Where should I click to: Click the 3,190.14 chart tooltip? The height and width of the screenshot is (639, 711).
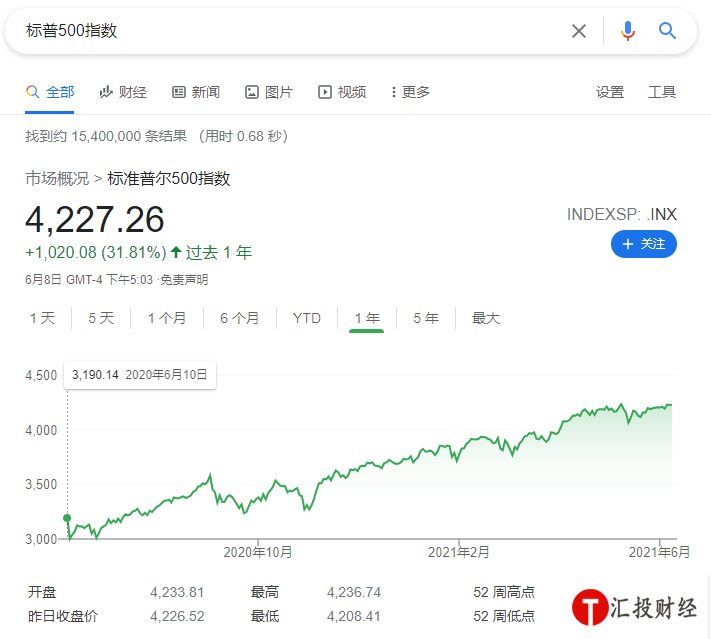tap(140, 375)
